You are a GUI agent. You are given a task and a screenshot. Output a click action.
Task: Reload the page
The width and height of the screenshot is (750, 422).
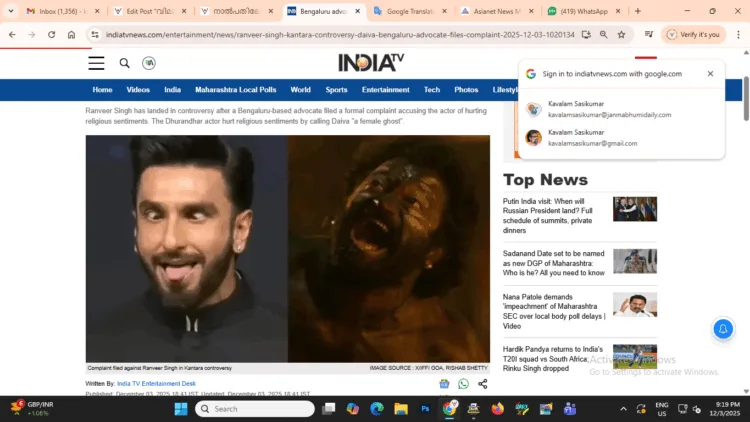(x=51, y=34)
